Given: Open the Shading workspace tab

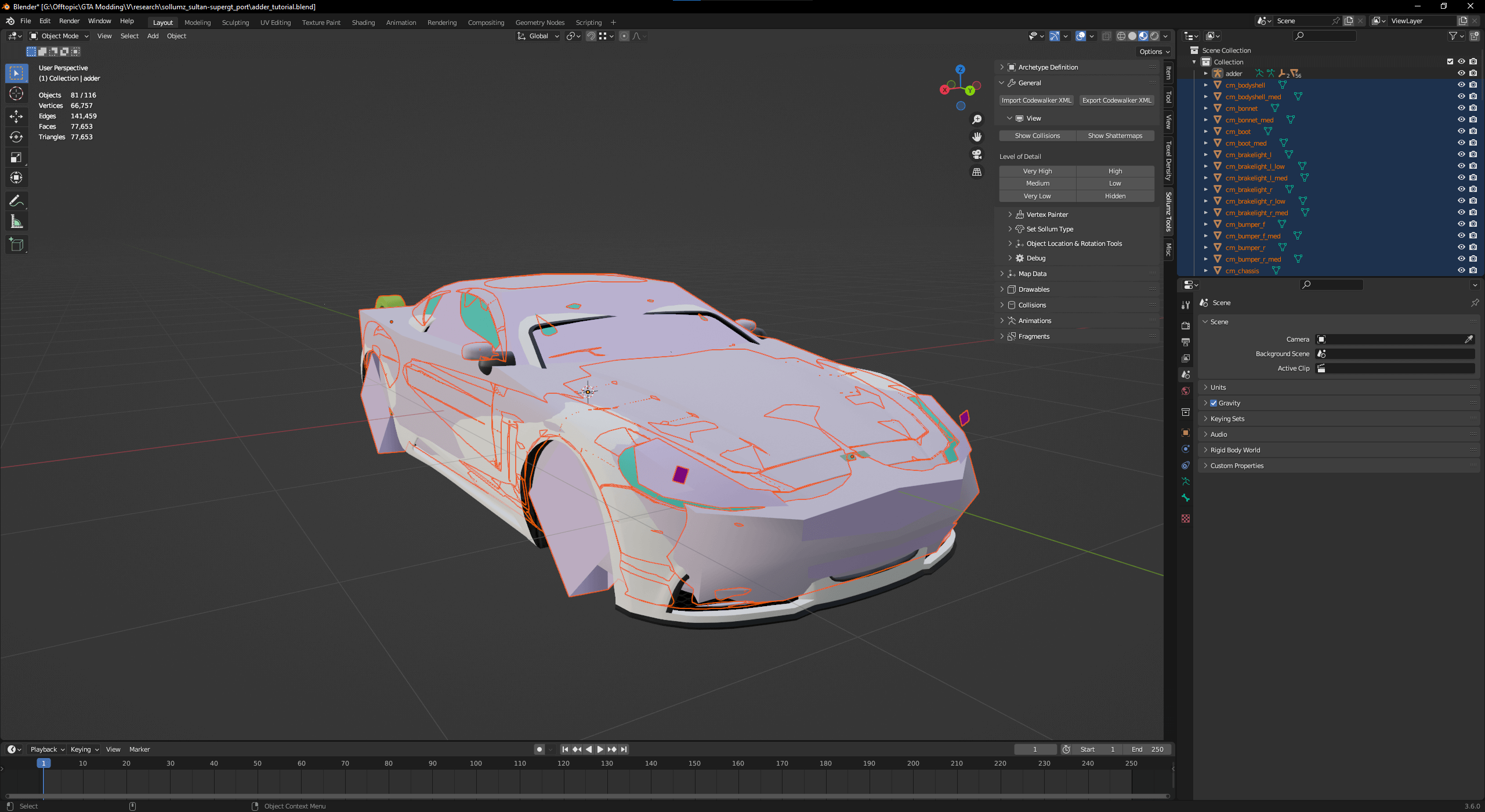Looking at the screenshot, I should (x=363, y=23).
